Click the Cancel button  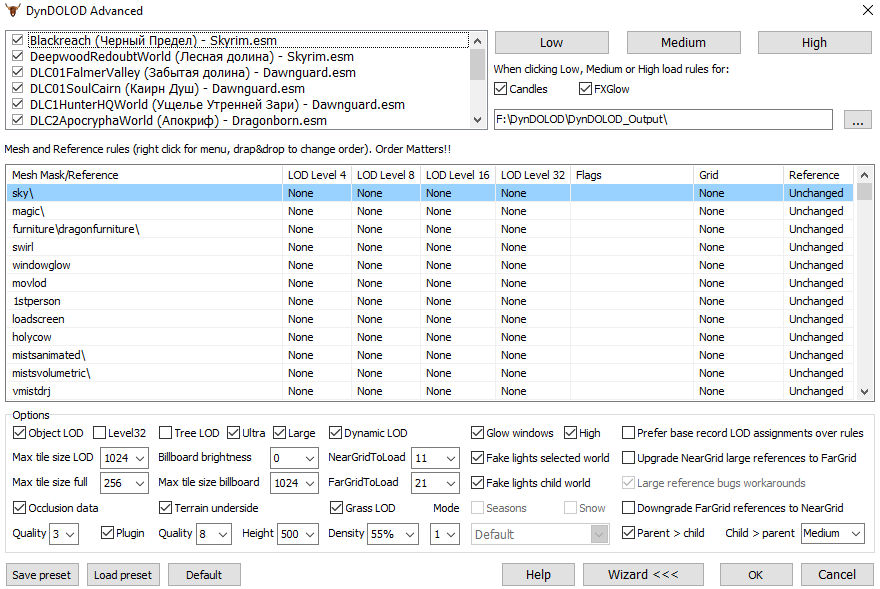(x=837, y=575)
